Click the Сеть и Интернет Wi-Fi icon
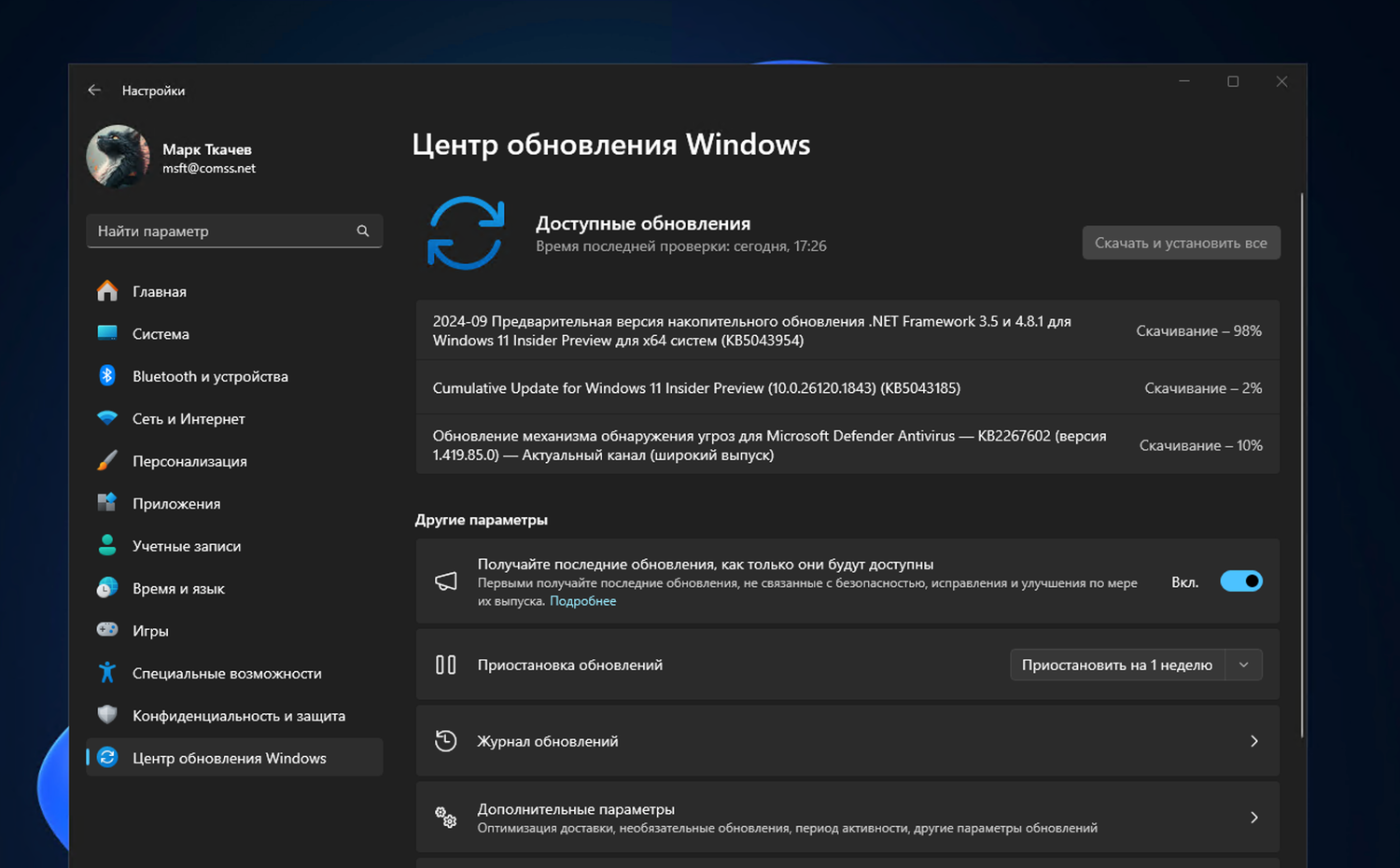This screenshot has width=1400, height=868. (x=107, y=418)
